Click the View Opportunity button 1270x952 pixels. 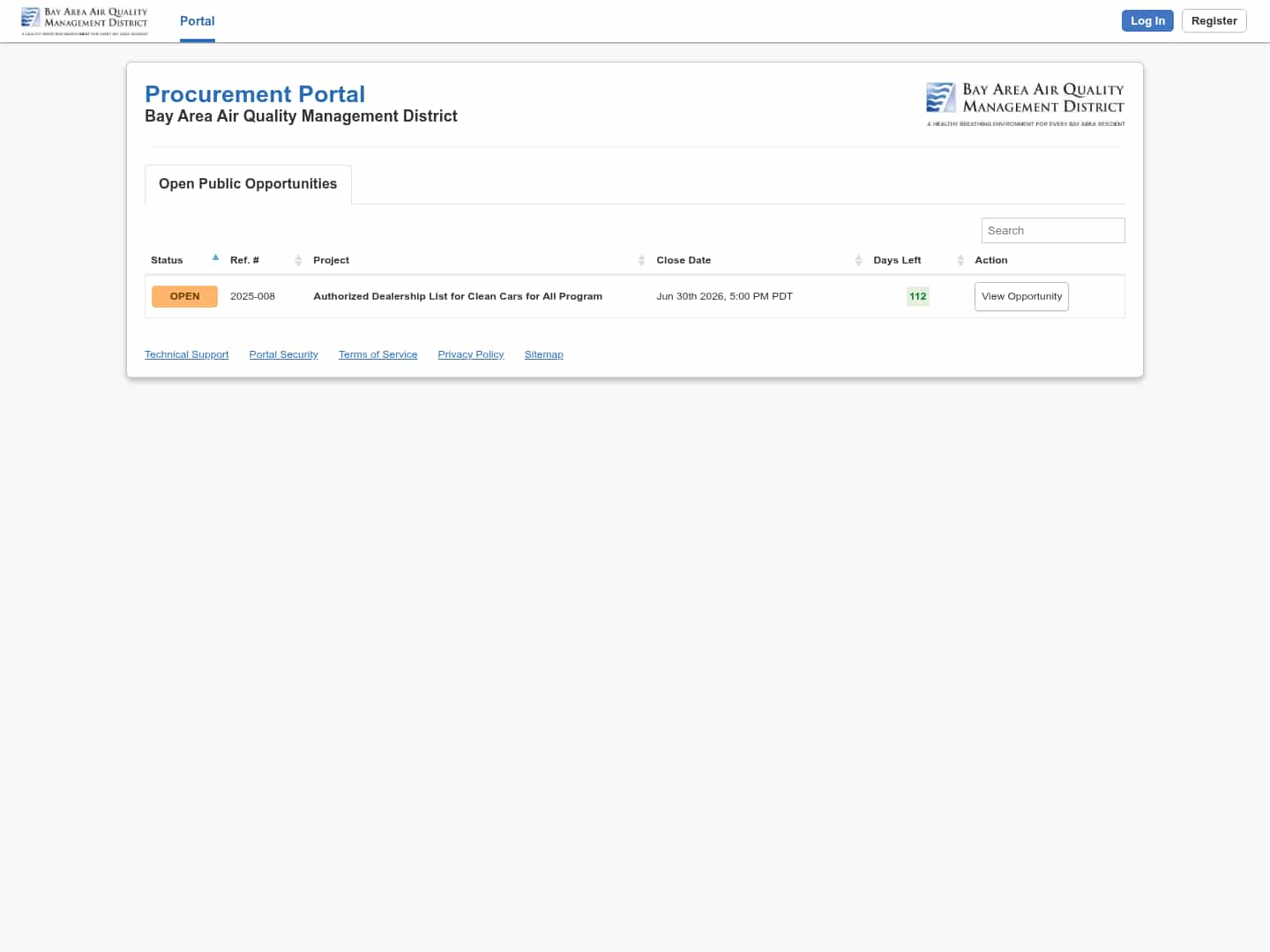pyautogui.click(x=1020, y=296)
